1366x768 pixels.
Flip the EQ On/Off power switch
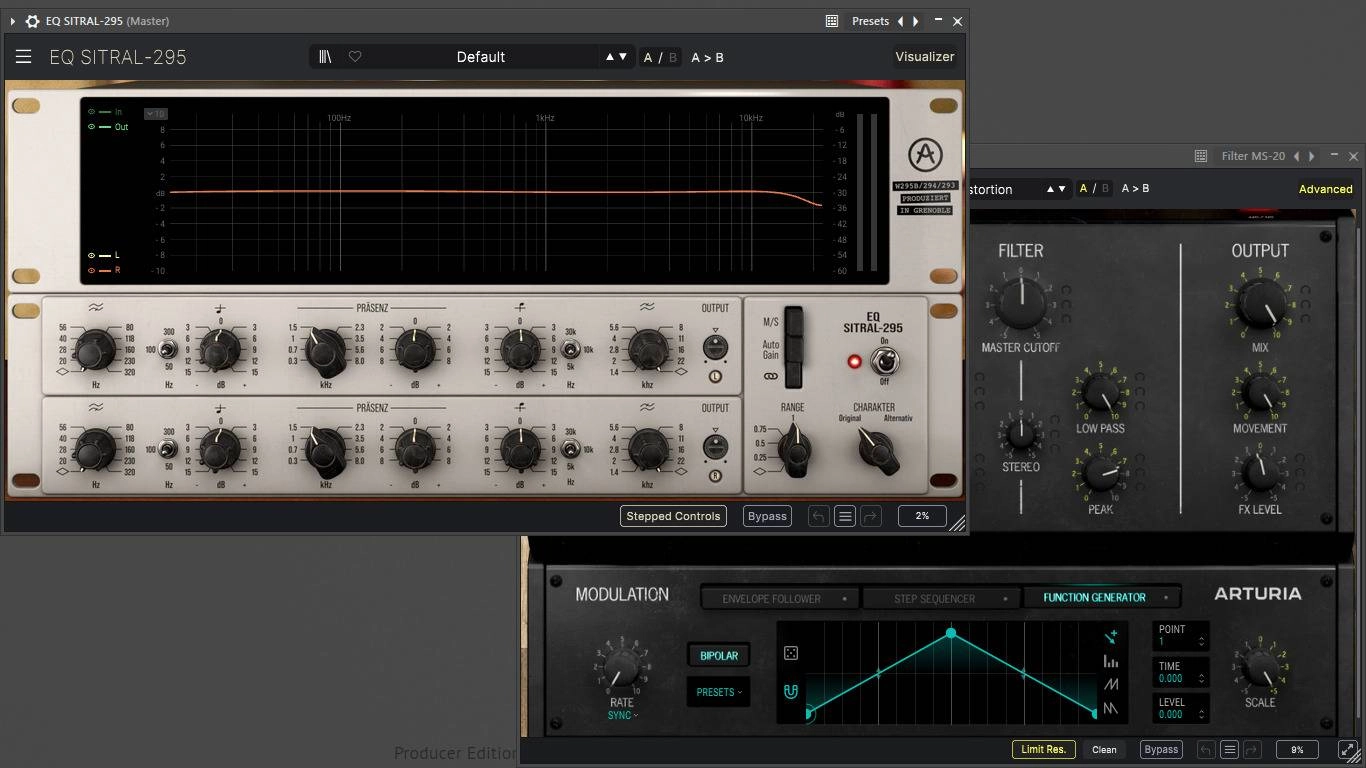[x=883, y=359]
